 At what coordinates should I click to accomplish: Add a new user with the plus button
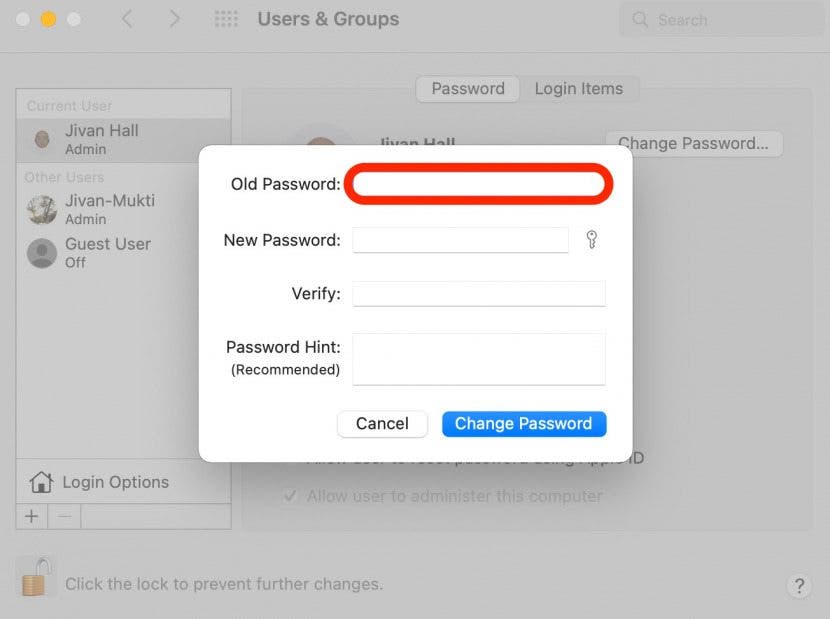30,516
